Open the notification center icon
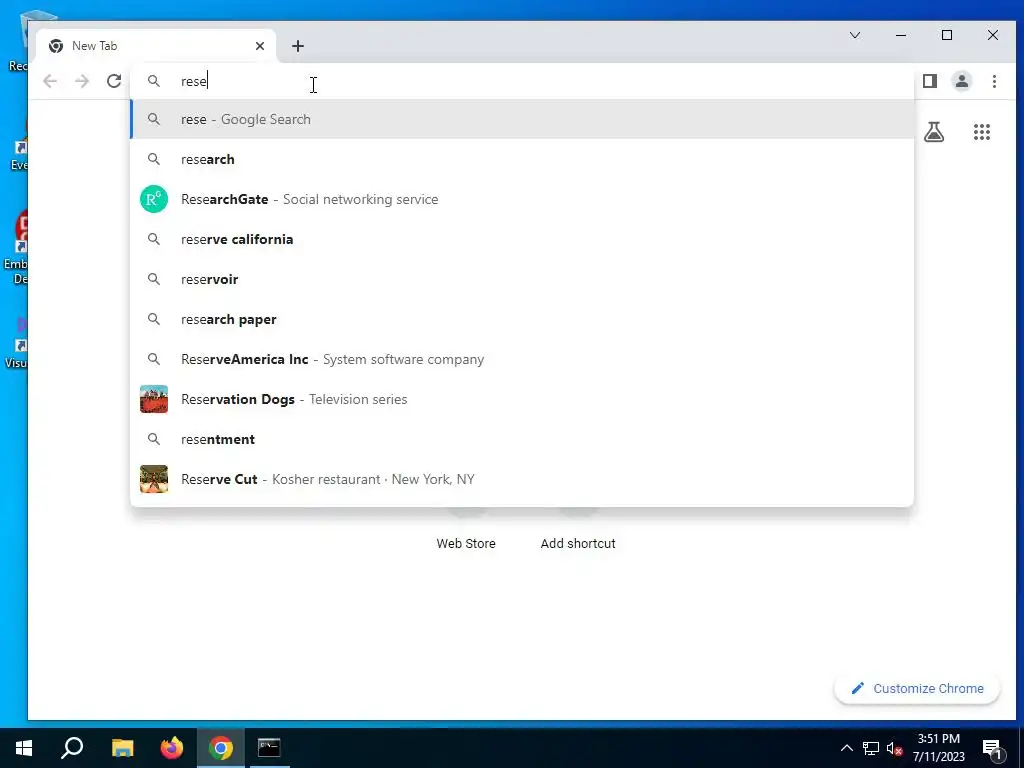The width and height of the screenshot is (1024, 768). [x=992, y=749]
